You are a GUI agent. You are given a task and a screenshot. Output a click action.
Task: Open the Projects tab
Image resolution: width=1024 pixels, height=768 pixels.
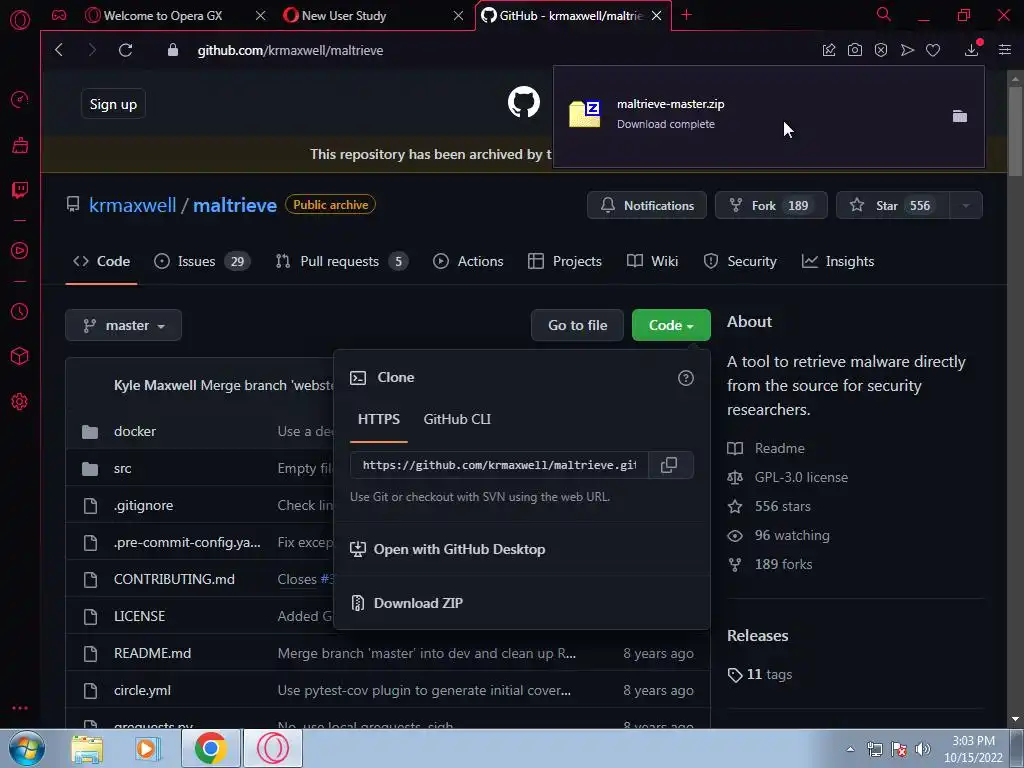(565, 261)
